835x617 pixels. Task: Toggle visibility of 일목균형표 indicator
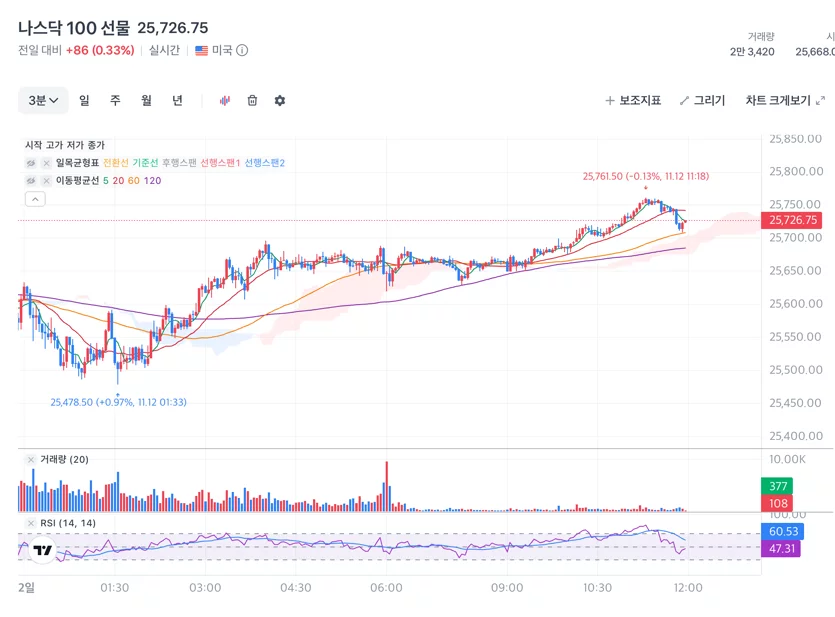(x=31, y=163)
